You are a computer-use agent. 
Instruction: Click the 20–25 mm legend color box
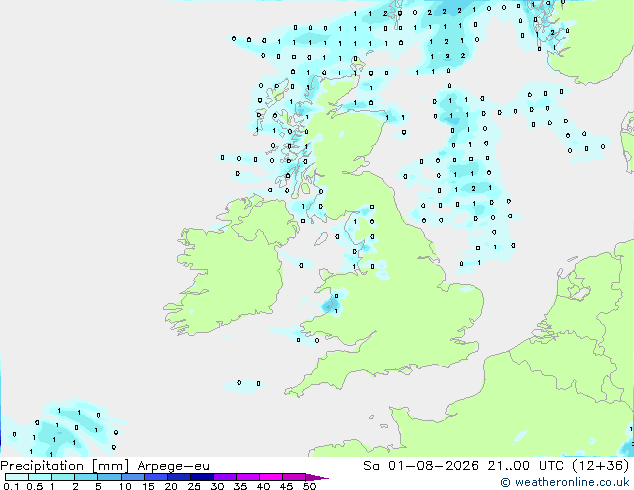tap(179, 477)
